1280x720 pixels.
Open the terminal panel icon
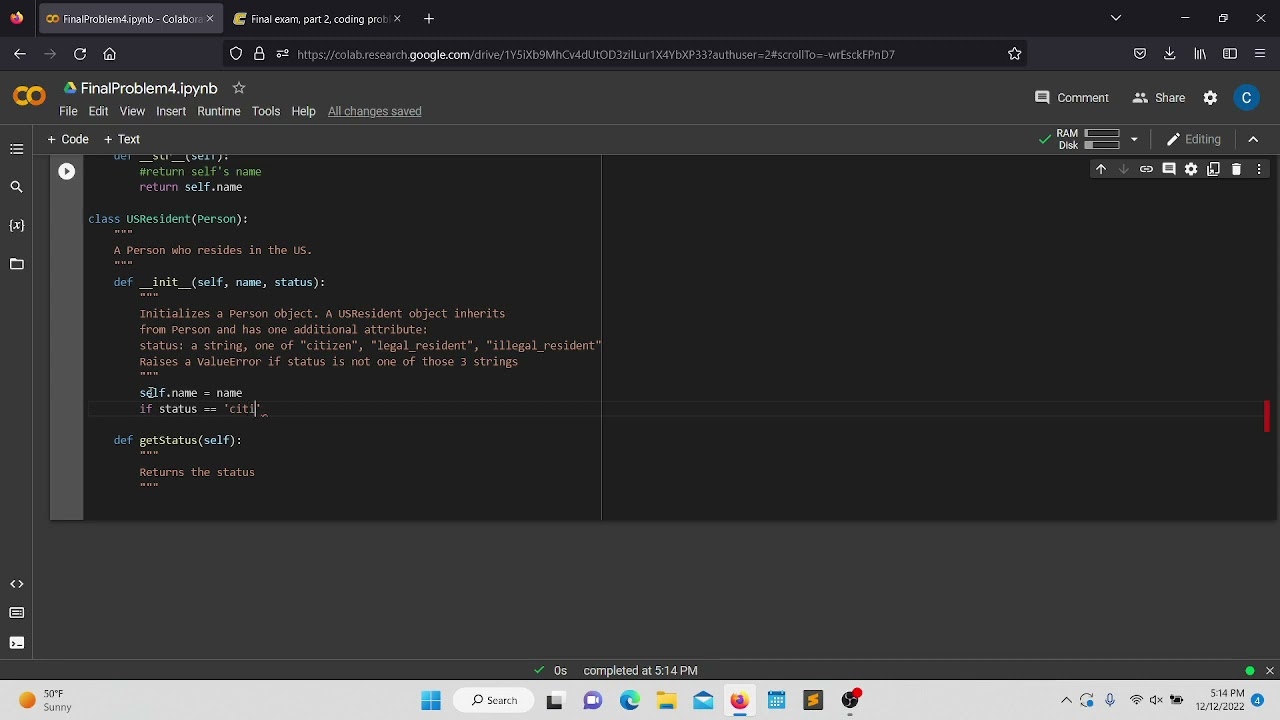pyautogui.click(x=16, y=643)
